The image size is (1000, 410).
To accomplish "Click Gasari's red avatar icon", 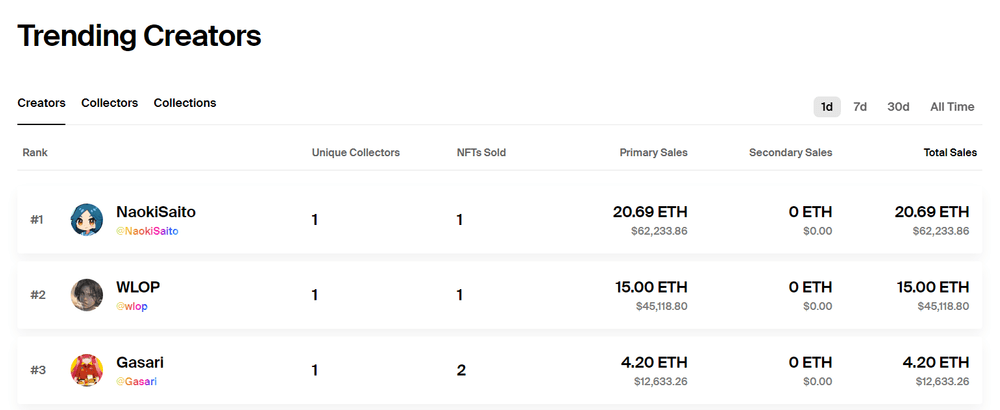I will tap(87, 370).
